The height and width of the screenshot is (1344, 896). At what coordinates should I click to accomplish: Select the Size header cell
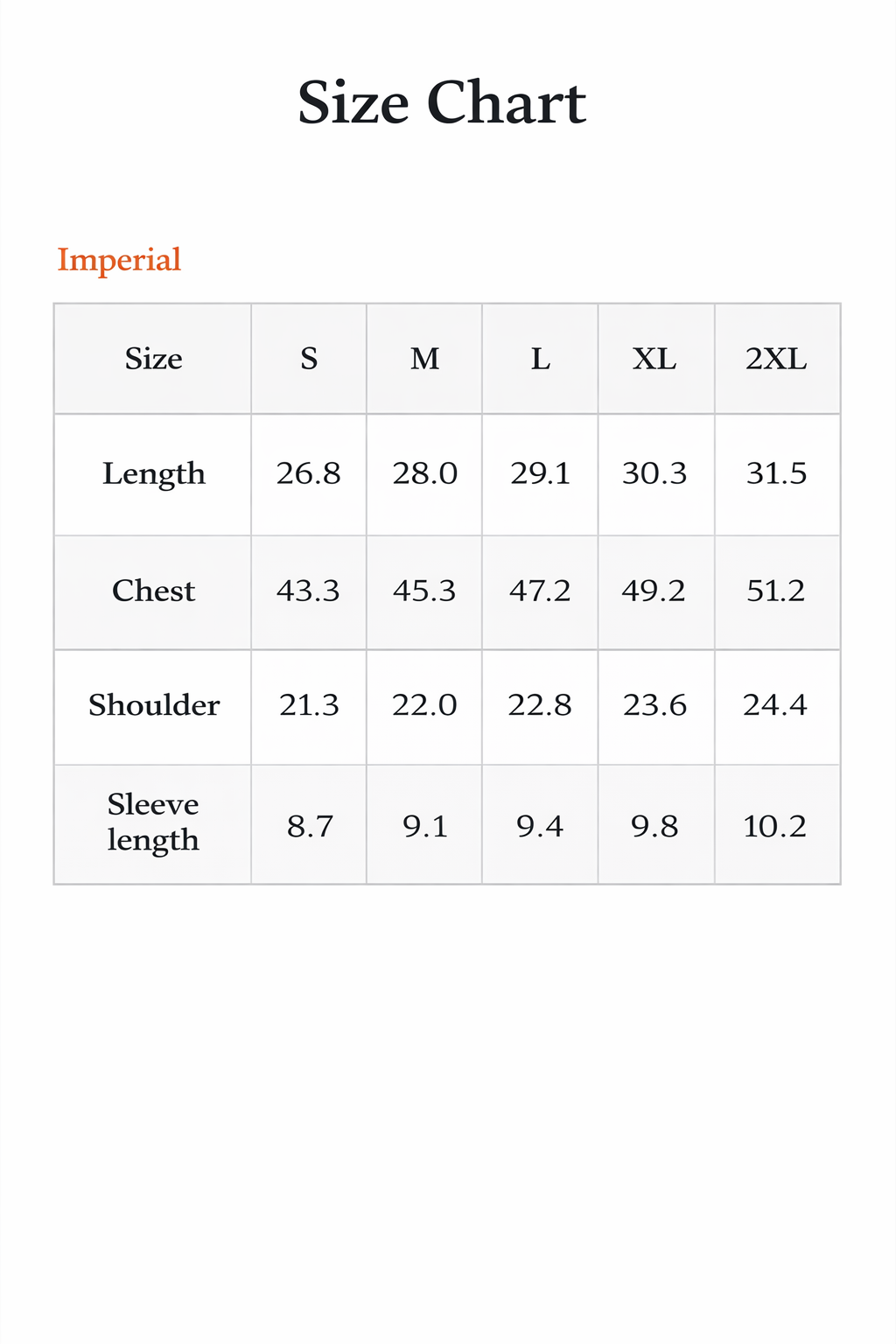pos(153,359)
